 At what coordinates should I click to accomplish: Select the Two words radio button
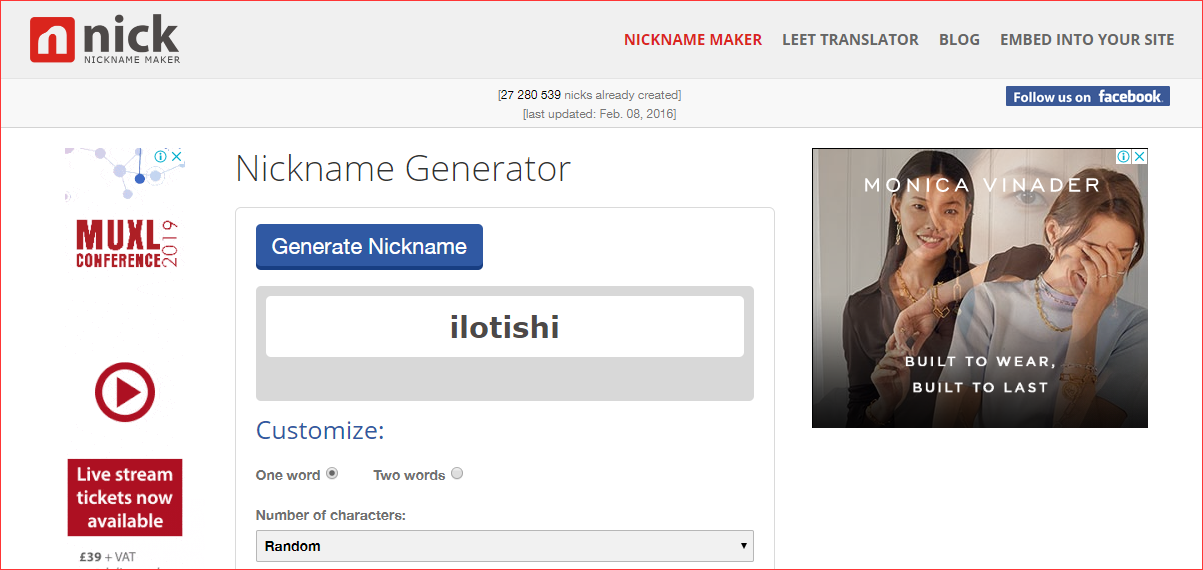click(x=457, y=474)
